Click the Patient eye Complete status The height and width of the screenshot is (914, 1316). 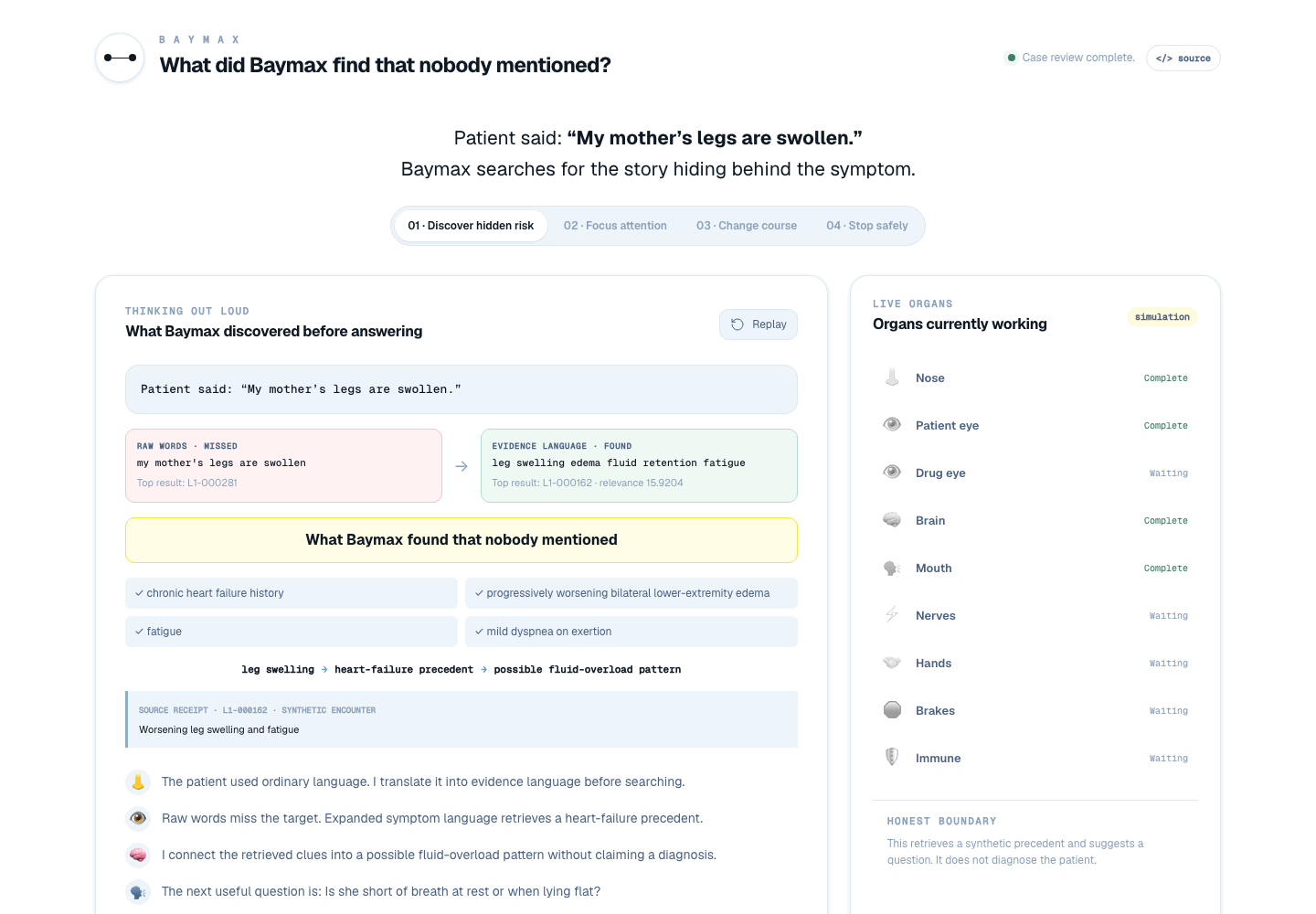1166,426
